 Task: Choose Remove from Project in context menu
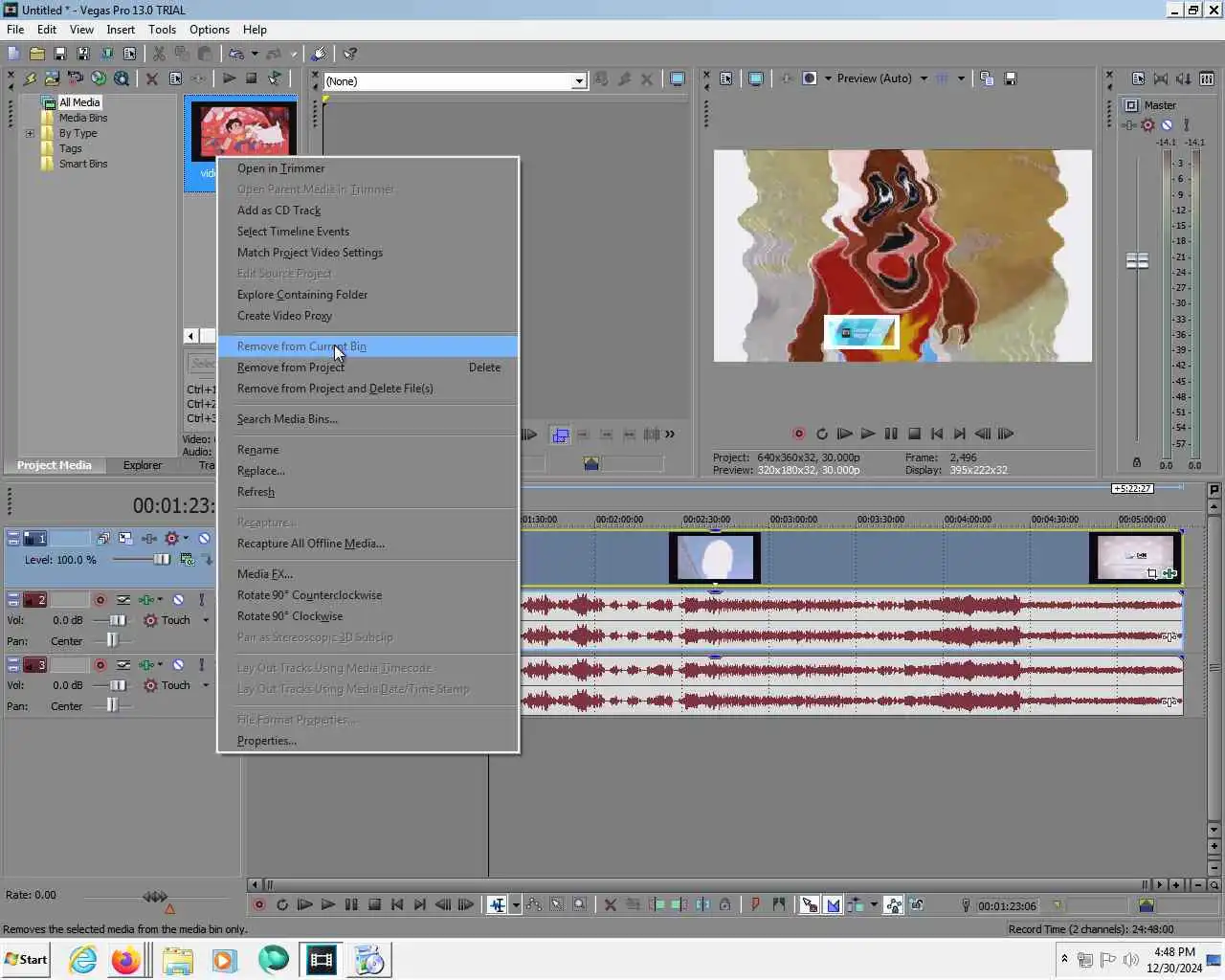pos(367,367)
